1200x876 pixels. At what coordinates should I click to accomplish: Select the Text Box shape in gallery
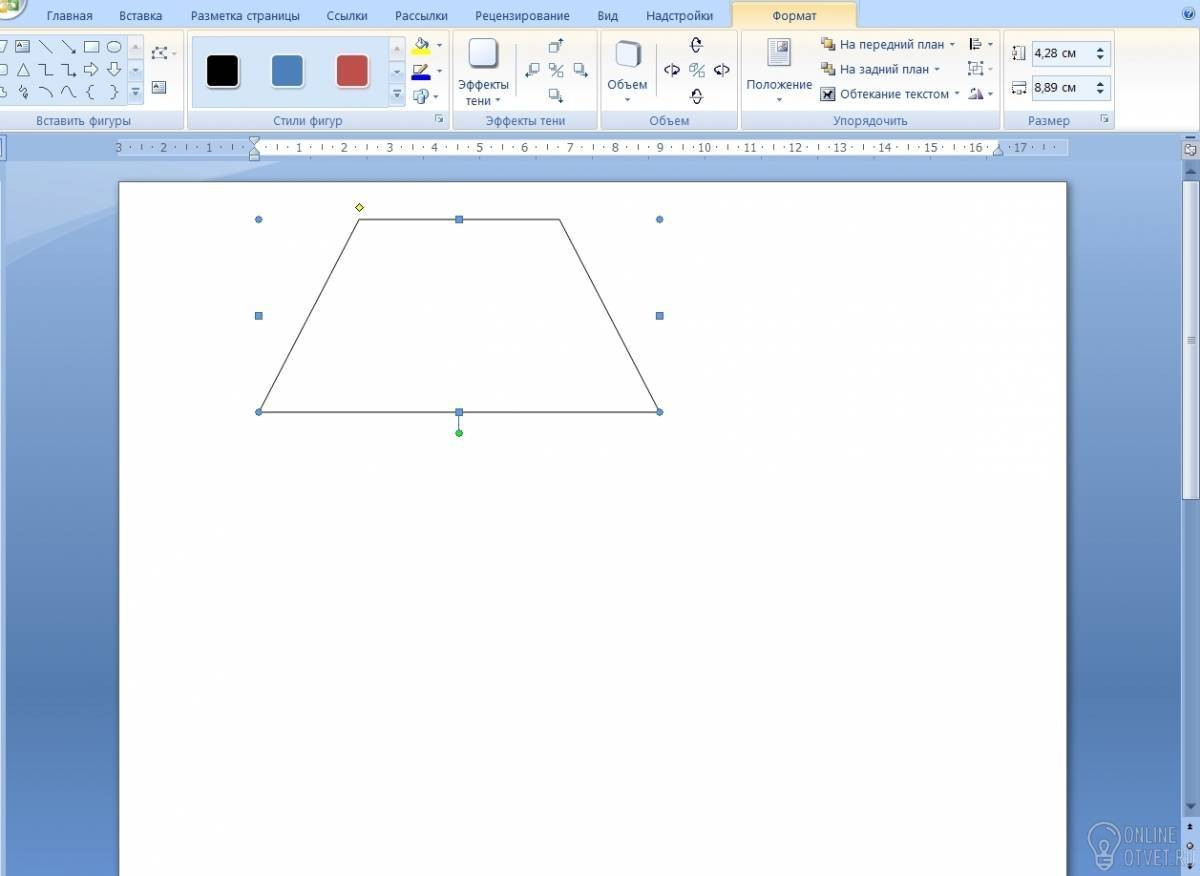pos(22,47)
